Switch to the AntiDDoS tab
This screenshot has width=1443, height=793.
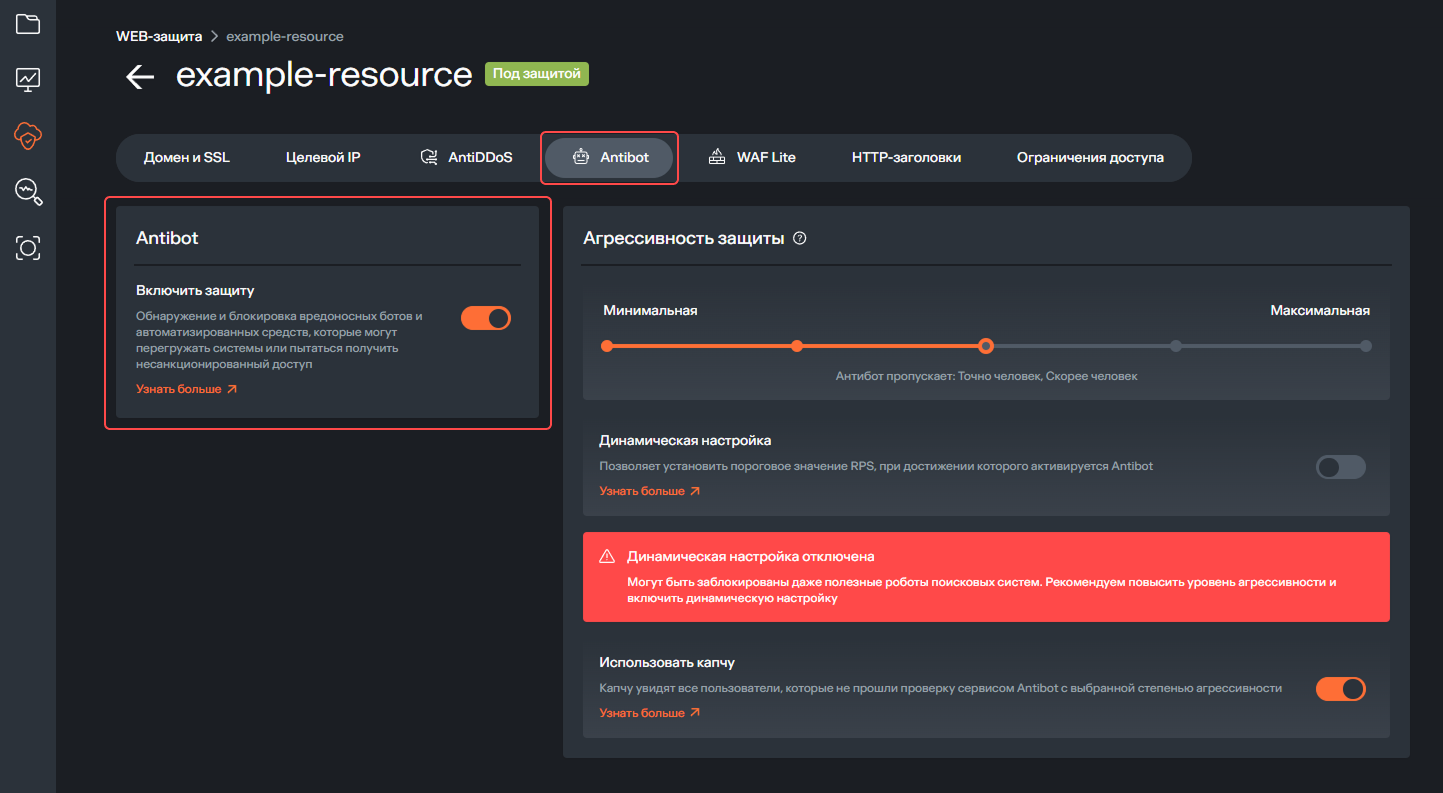pos(466,158)
